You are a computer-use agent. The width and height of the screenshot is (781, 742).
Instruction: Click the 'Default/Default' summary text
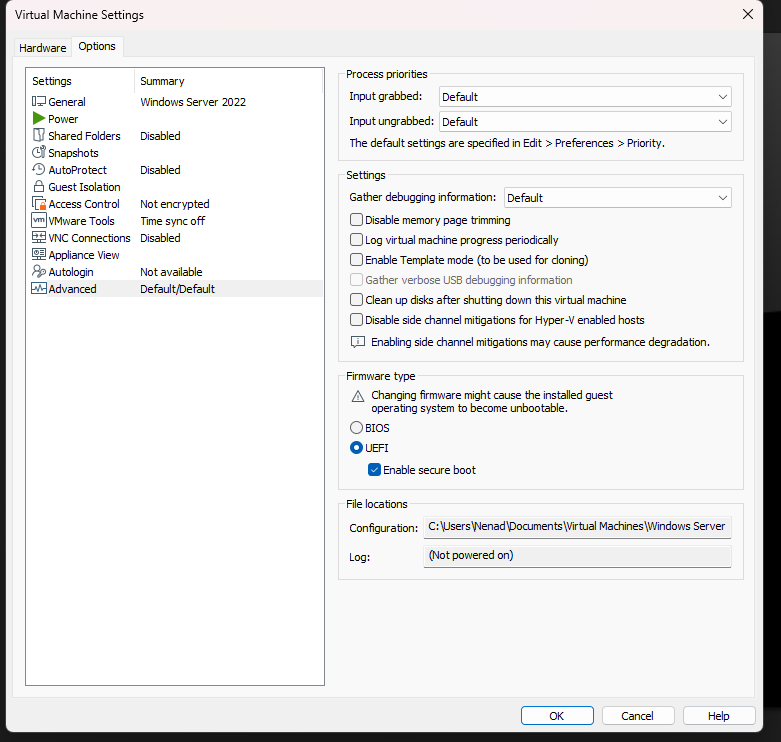(x=177, y=289)
